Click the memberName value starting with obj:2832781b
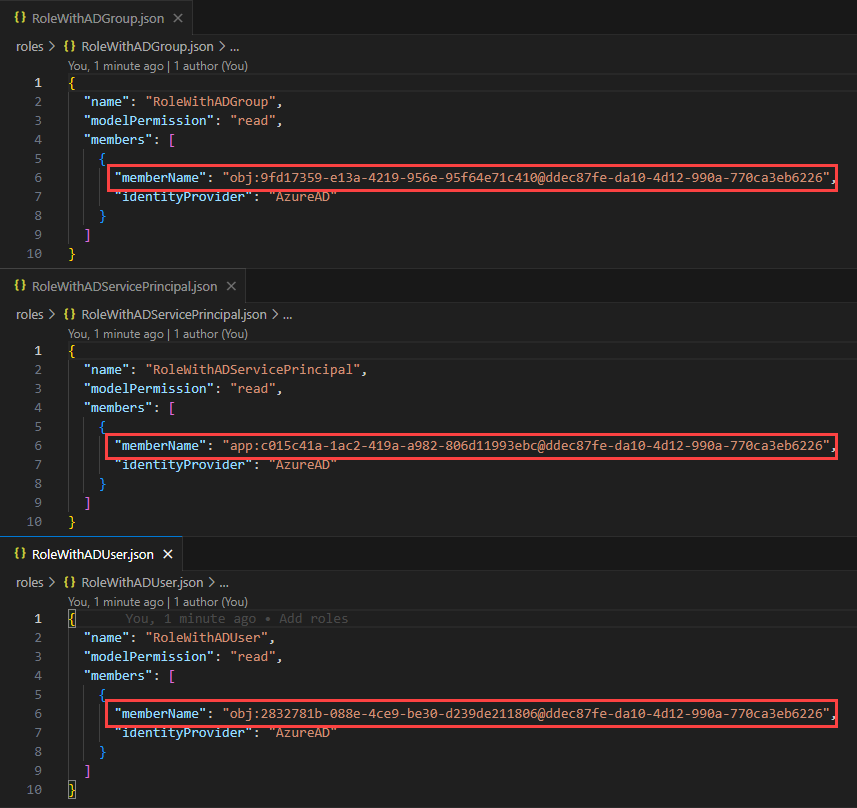857x808 pixels. click(526, 713)
